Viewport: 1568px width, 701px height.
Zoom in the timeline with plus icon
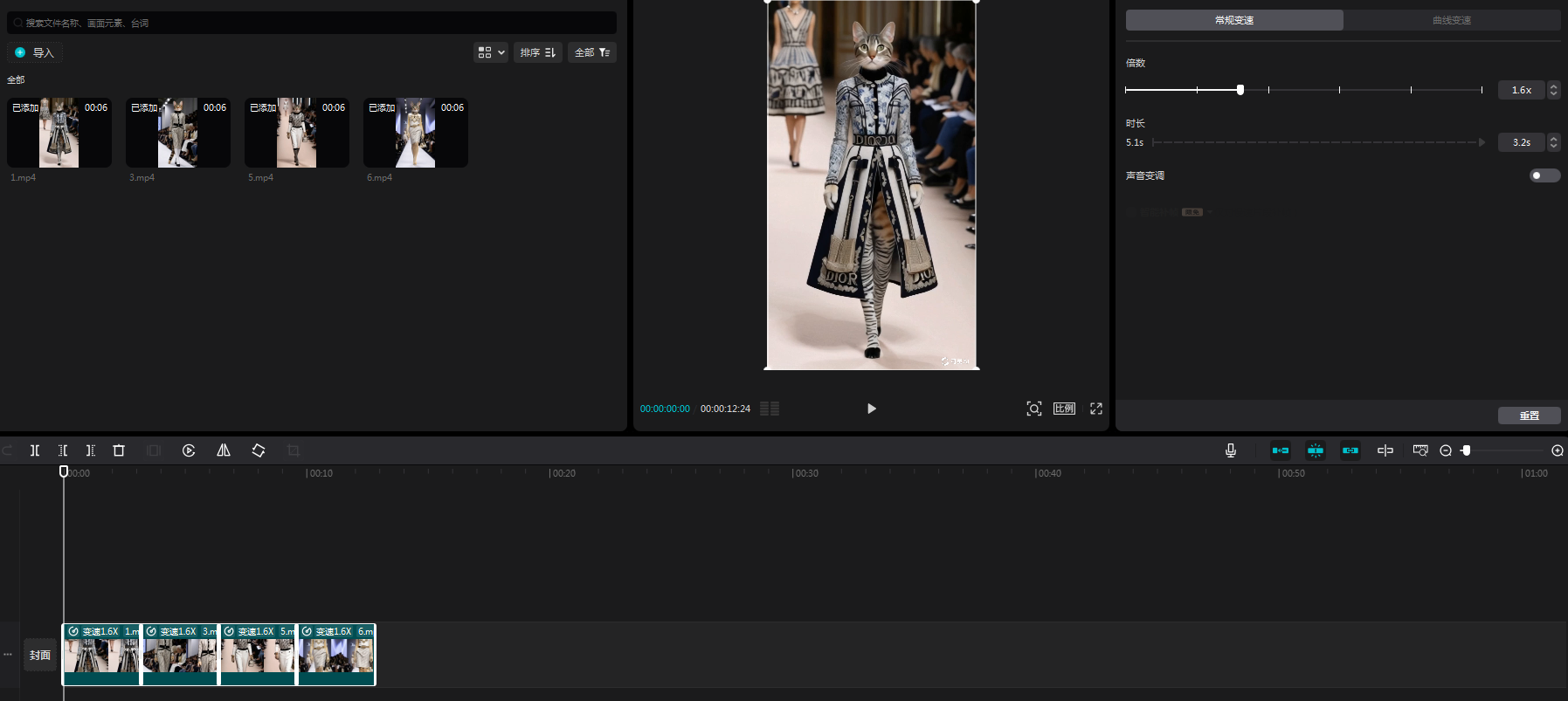1558,450
